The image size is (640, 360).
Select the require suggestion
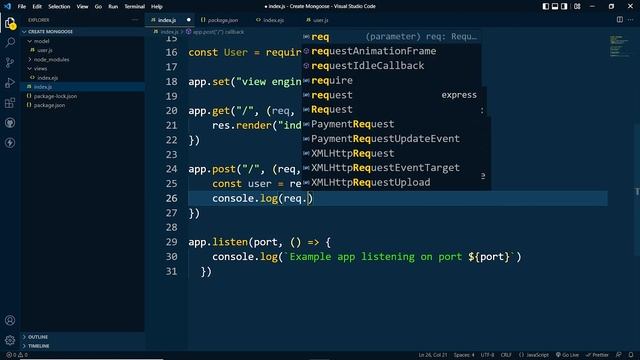click(391, 80)
